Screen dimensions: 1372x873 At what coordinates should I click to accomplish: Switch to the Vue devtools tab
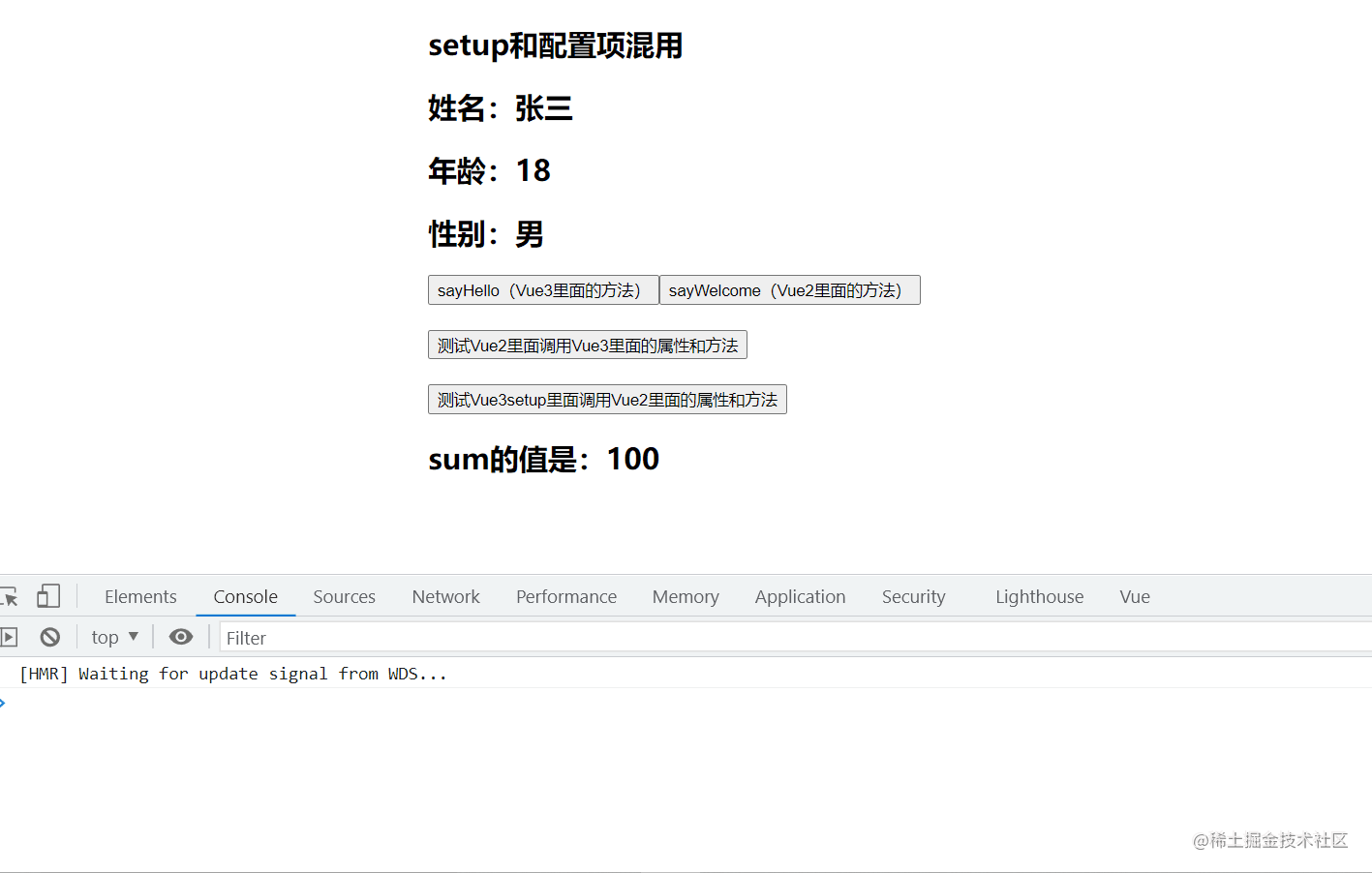[1134, 596]
